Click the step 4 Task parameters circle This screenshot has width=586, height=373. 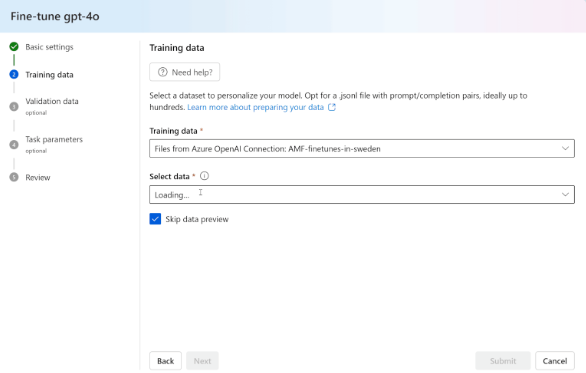(14, 145)
